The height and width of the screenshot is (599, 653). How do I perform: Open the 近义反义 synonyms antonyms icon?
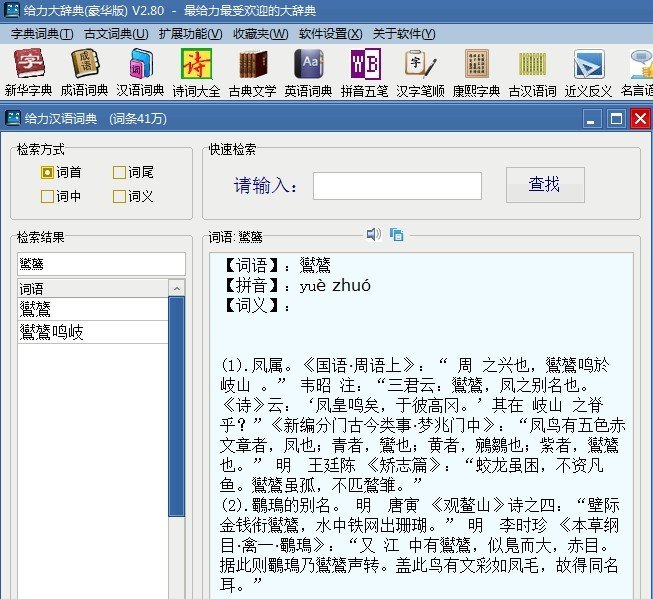(588, 72)
